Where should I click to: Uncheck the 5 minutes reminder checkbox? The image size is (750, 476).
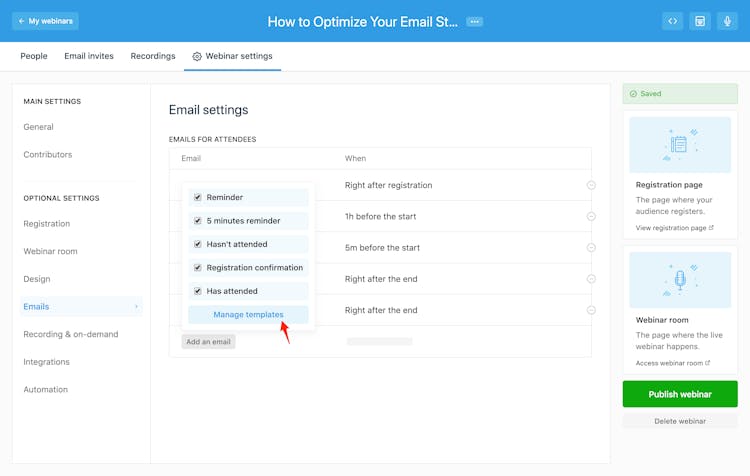tap(198, 221)
